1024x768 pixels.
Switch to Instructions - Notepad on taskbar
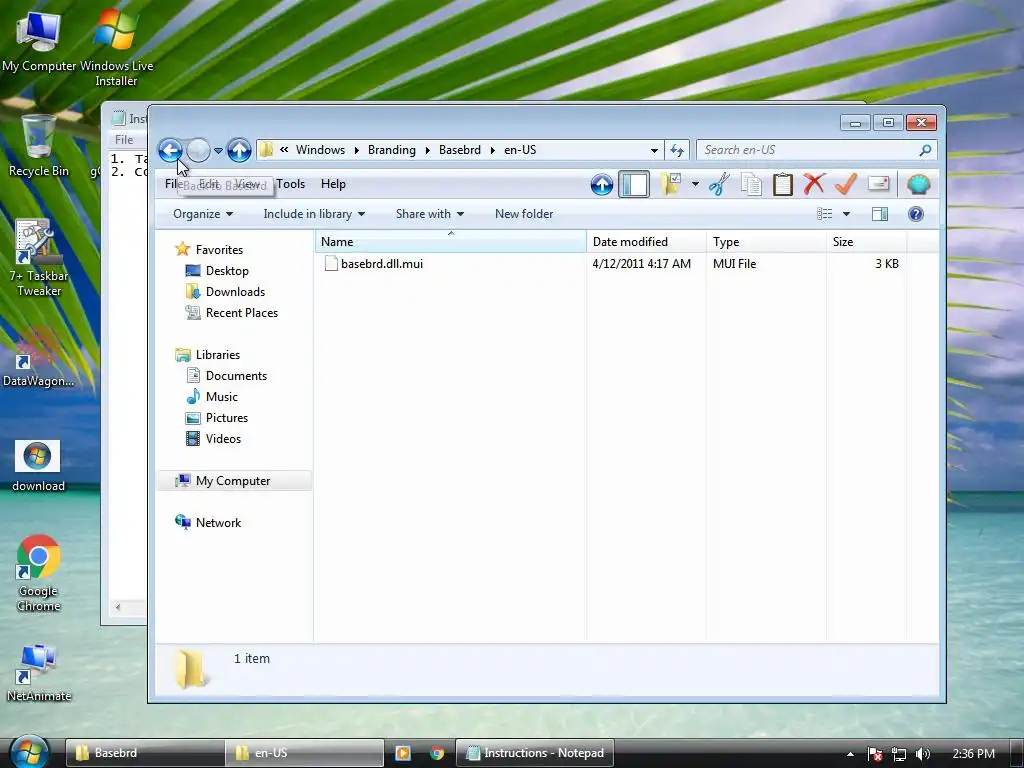pos(534,753)
